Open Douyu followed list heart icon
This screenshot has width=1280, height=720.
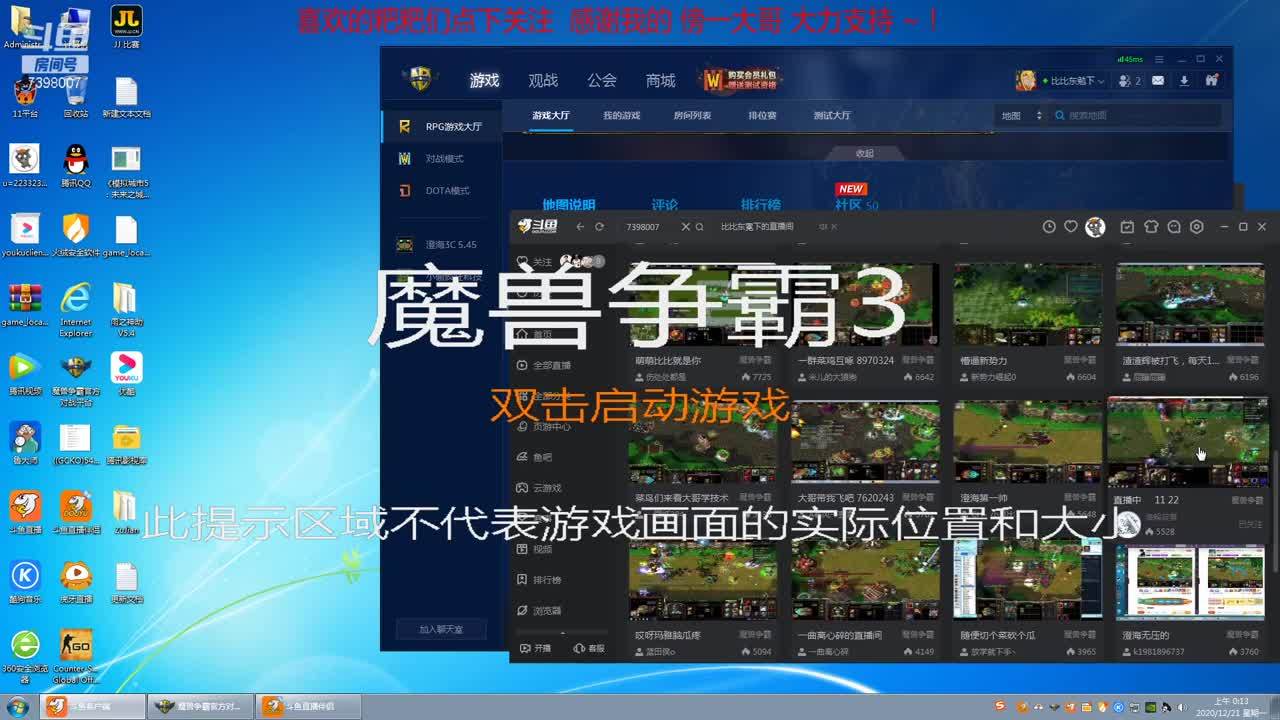(1071, 227)
